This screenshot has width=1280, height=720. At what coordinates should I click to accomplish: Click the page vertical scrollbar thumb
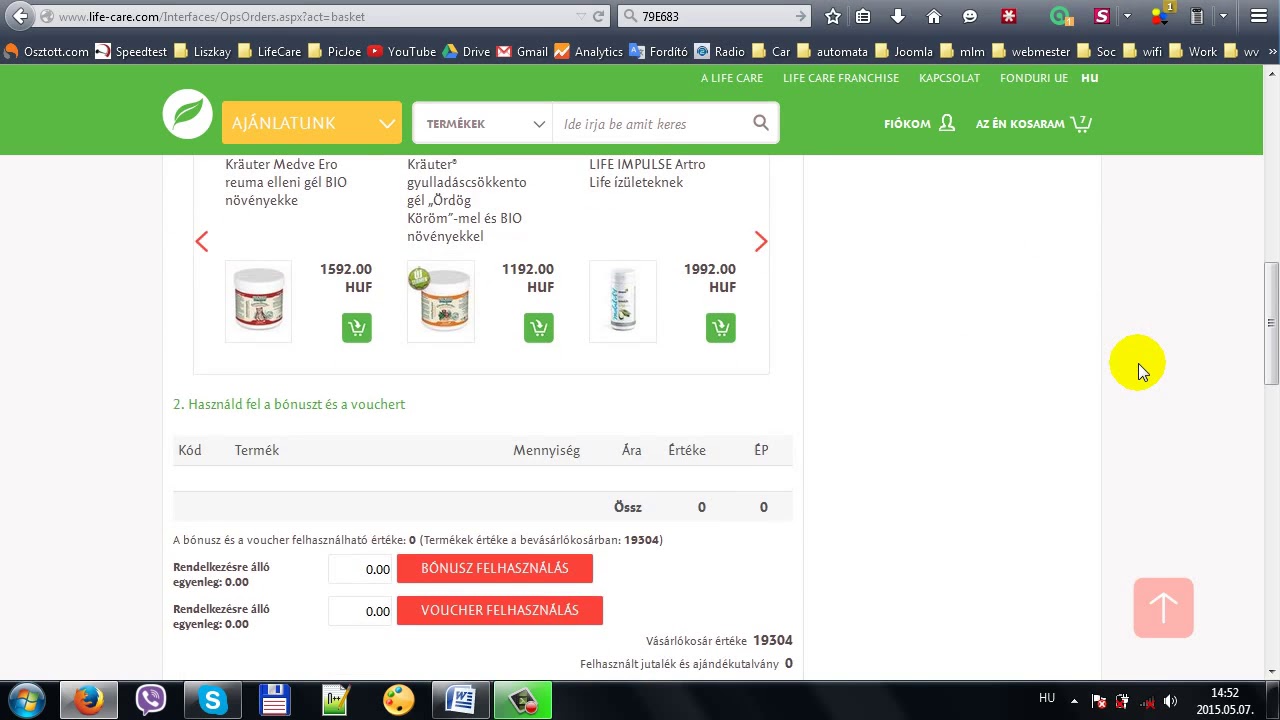coord(1271,324)
